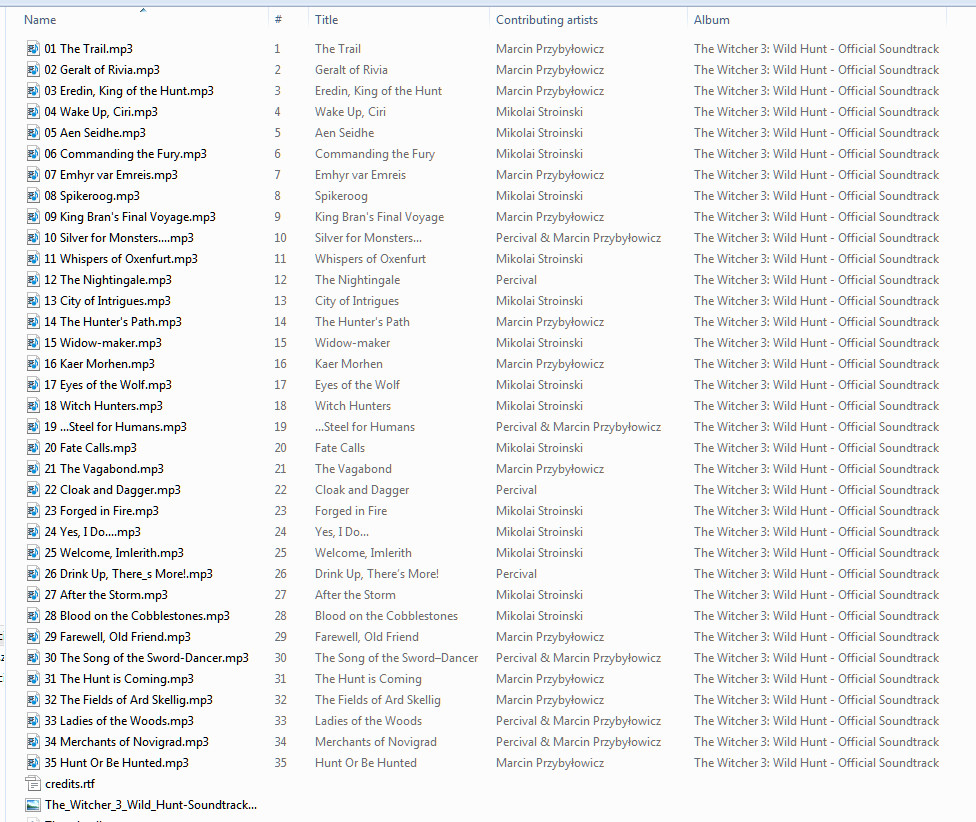
Task: Click the file name credits.rtf
Action: click(70, 784)
